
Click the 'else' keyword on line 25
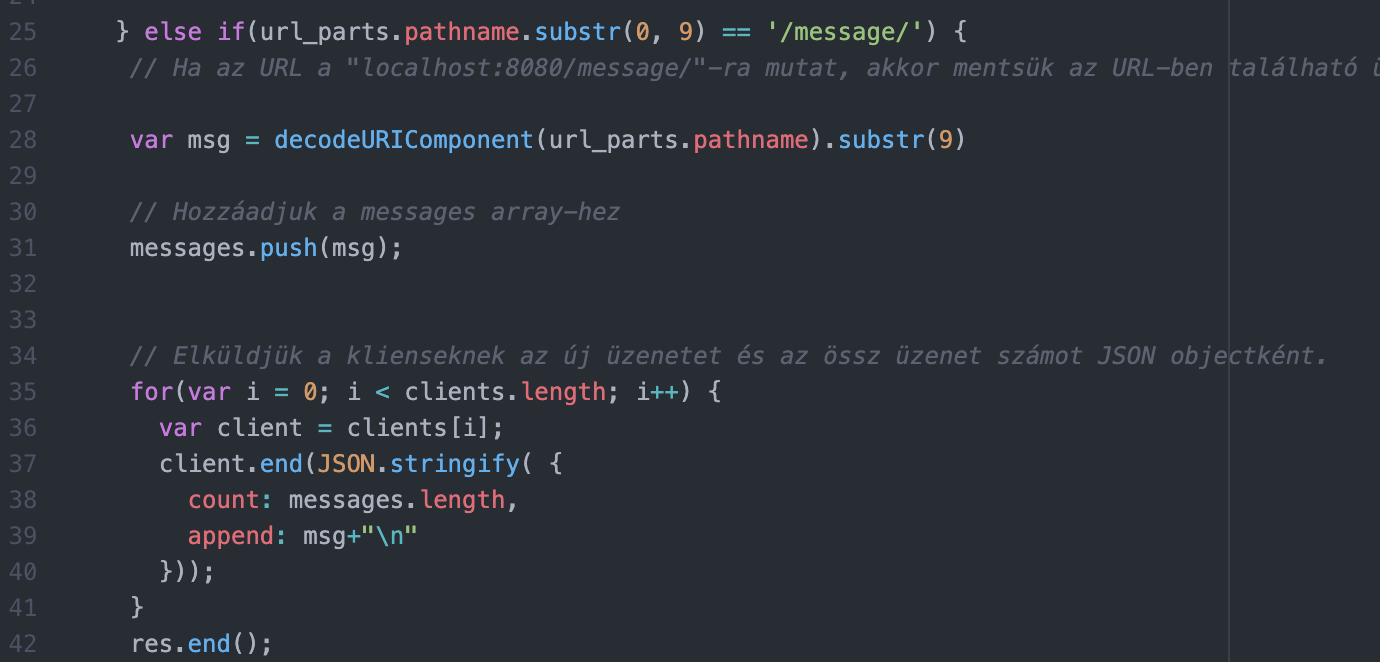(172, 32)
